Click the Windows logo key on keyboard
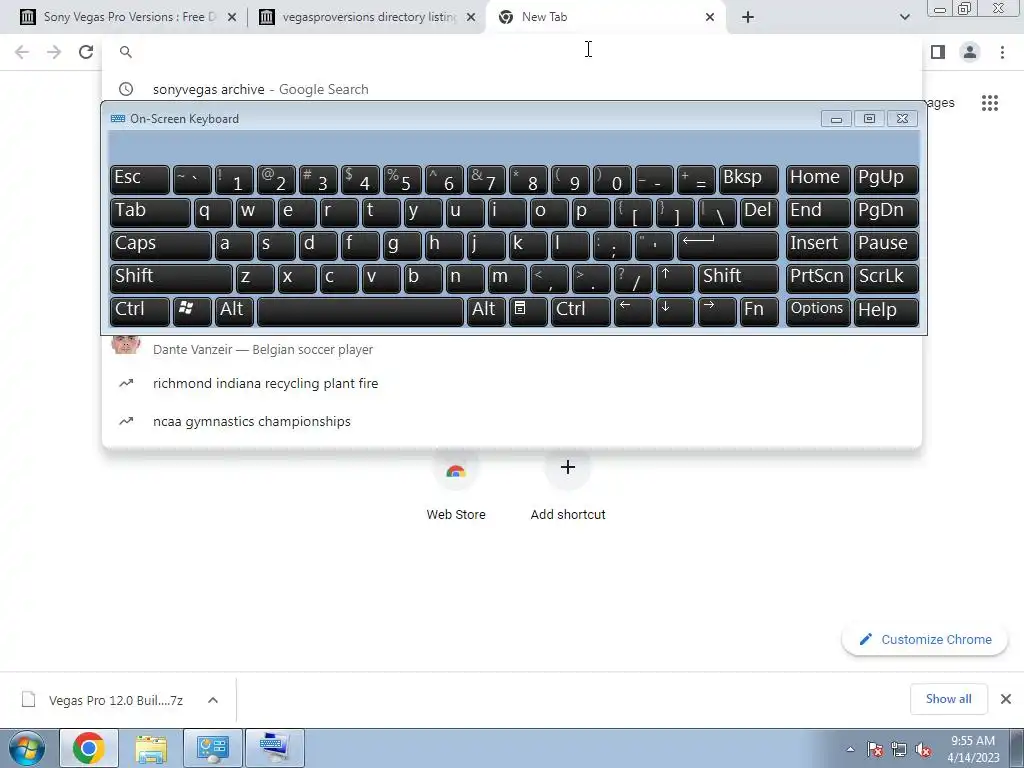Screen dimensions: 1024x768 click(x=192, y=311)
